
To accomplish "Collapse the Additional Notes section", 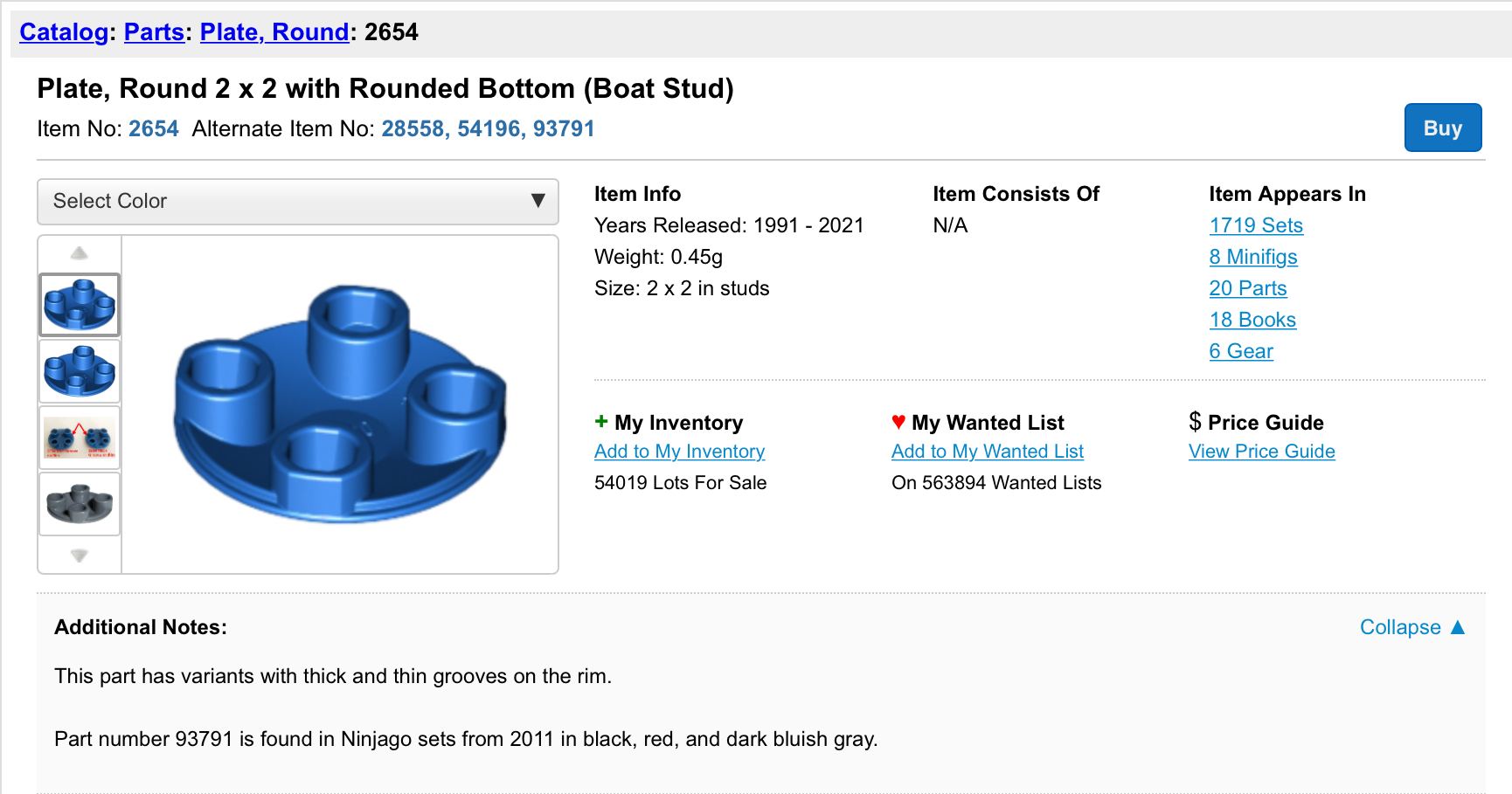I will point(1411,627).
